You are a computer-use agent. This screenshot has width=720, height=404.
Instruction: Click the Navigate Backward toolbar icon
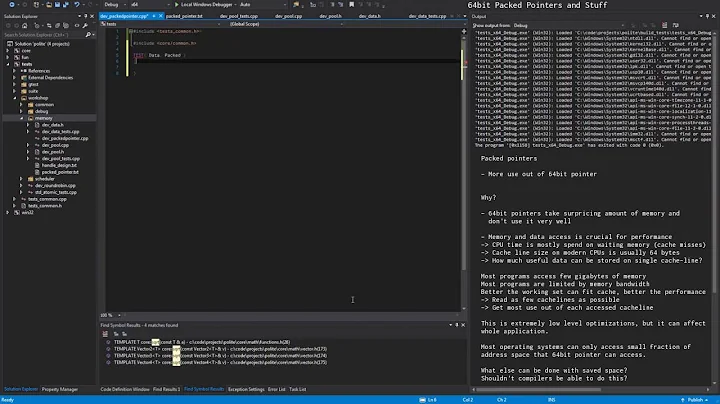click(11, 5)
